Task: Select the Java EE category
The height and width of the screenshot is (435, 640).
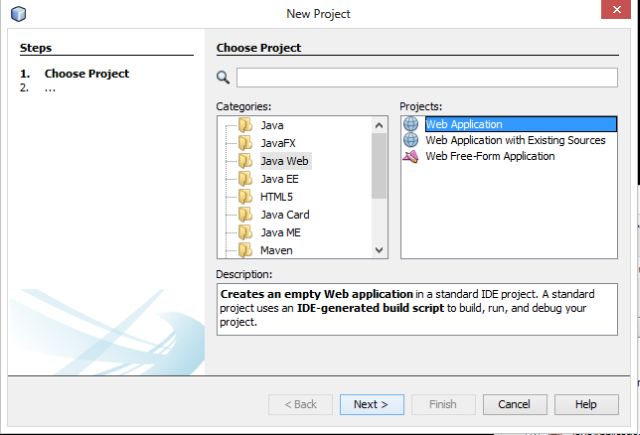Action: 280,179
